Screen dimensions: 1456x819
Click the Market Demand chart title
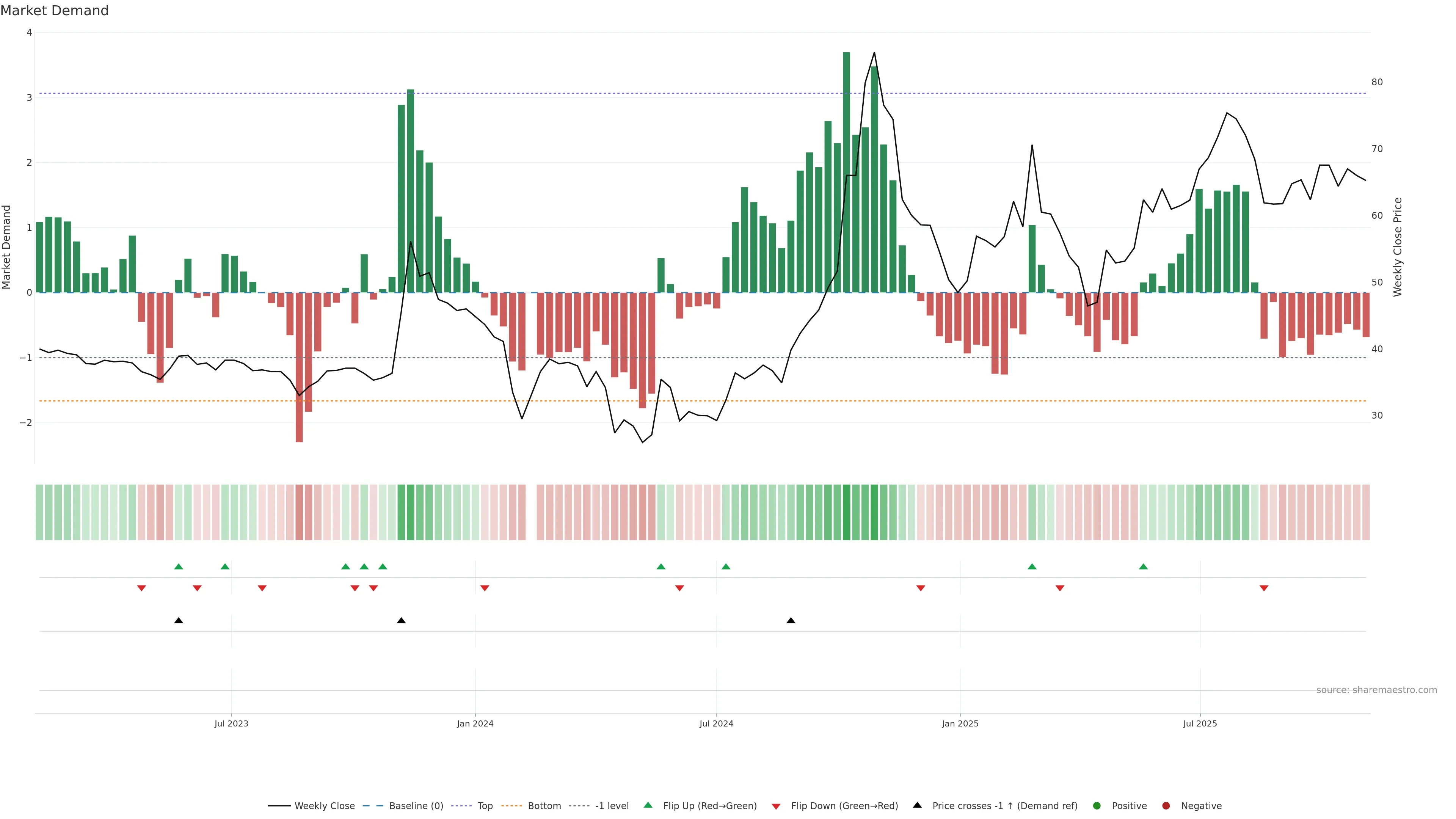pyautogui.click(x=54, y=11)
